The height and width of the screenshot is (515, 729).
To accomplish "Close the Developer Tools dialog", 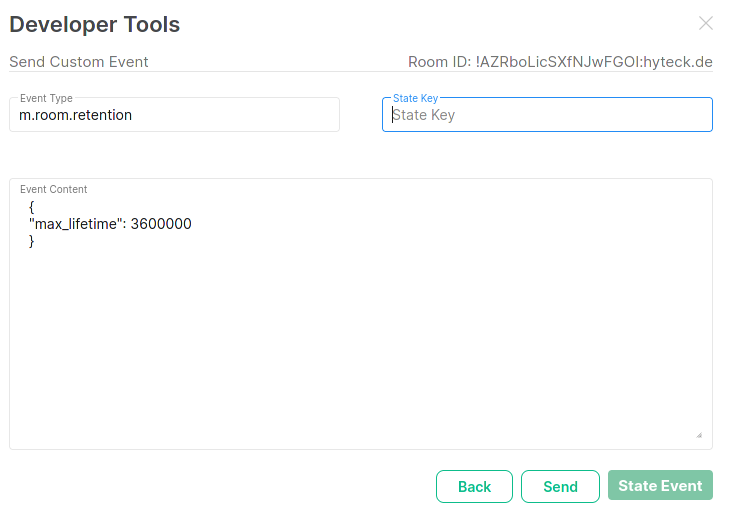I will (x=706, y=23).
